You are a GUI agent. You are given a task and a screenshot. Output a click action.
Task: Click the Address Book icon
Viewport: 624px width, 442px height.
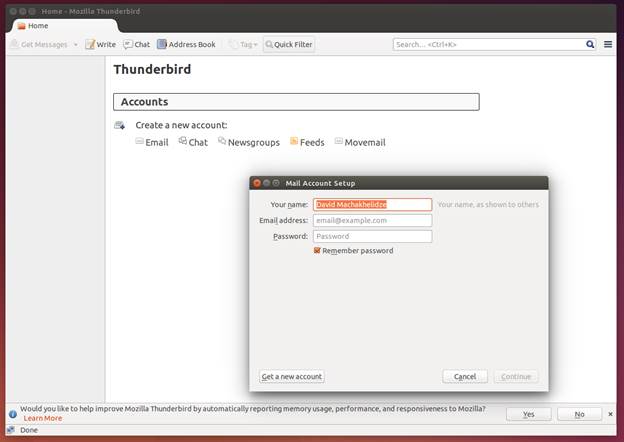tap(162, 44)
